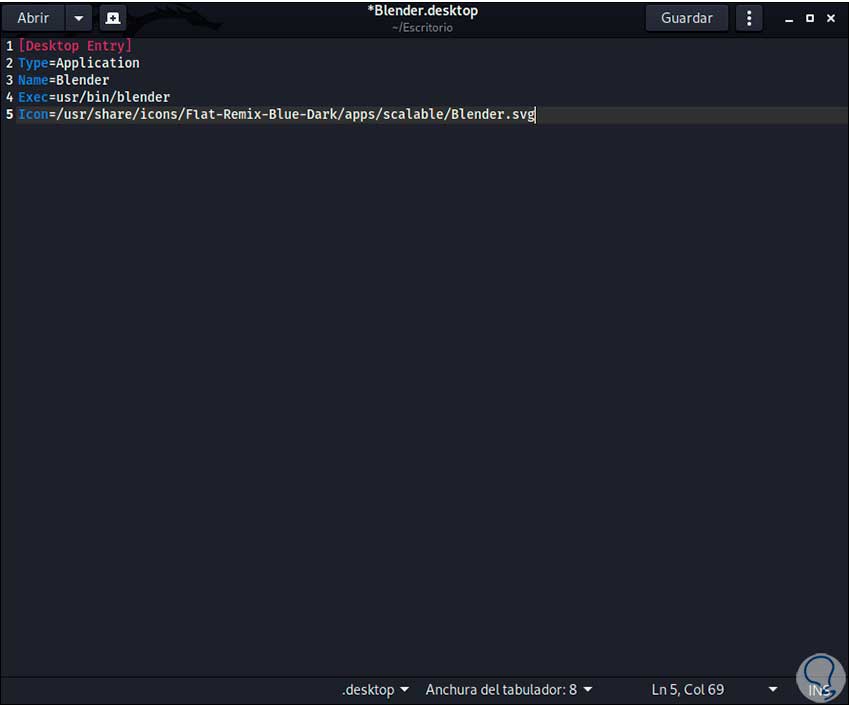Open the Anchura del tabulador dropdown
This screenshot has width=849, height=706.
click(x=508, y=690)
